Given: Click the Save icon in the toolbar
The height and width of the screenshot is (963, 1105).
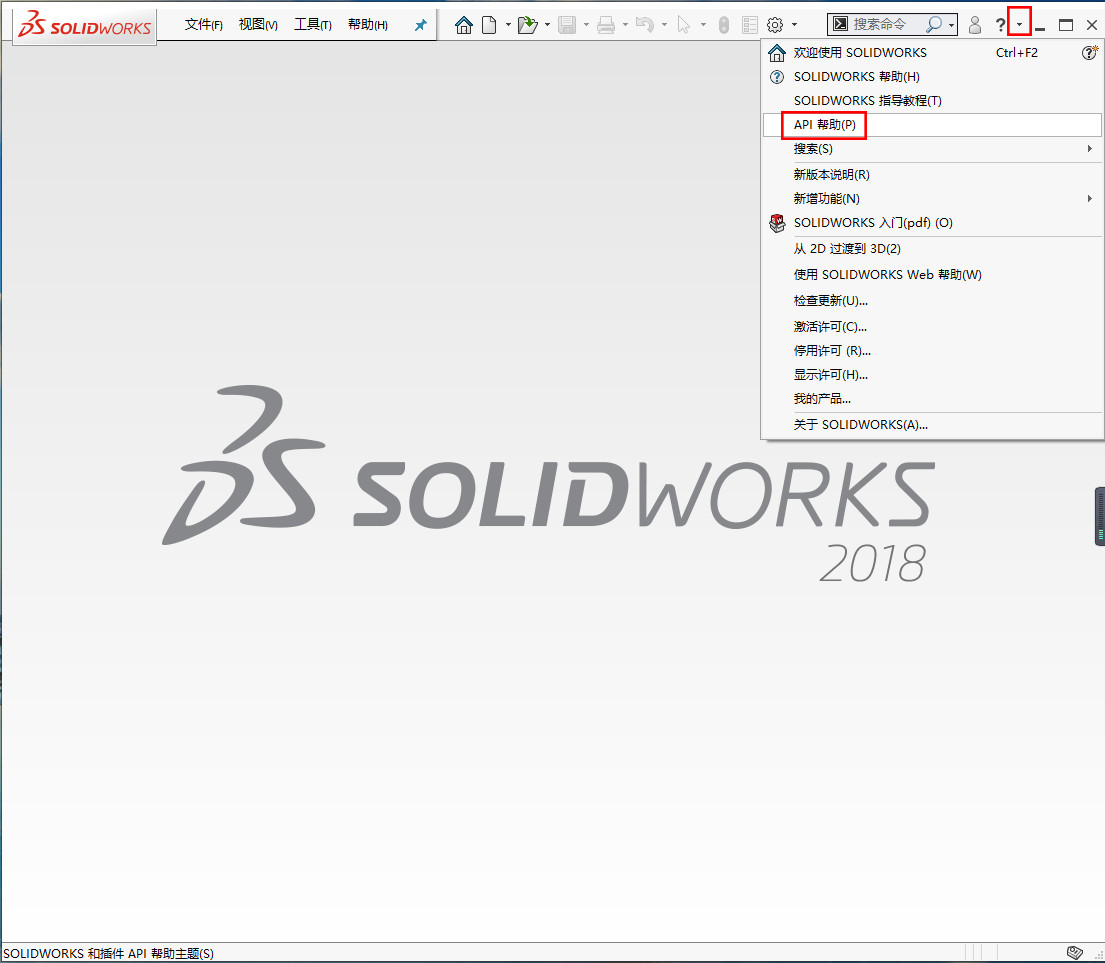Looking at the screenshot, I should pos(567,24).
